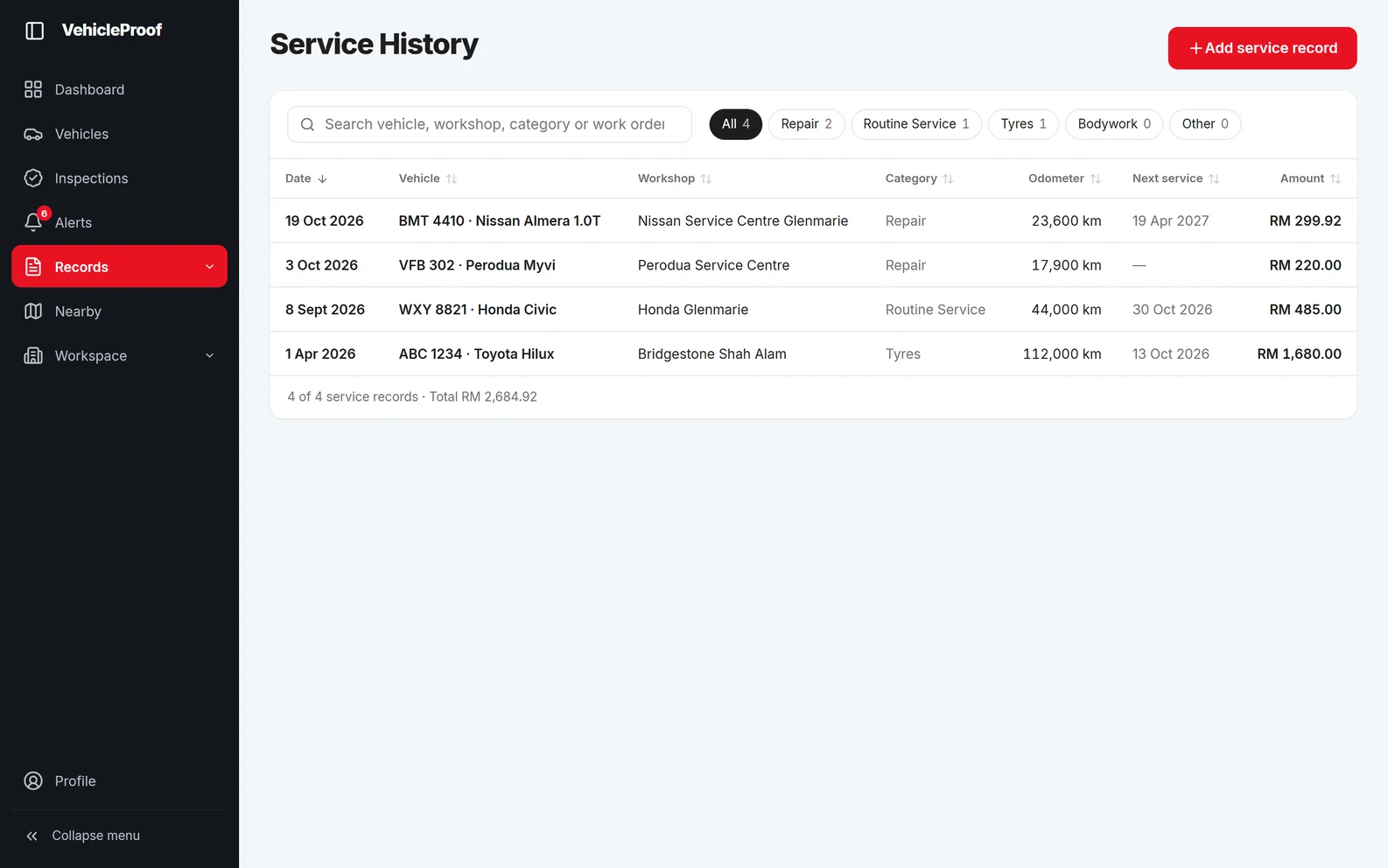Sort table by Category column arrows
Viewport: 1388px width, 868px height.
tap(948, 178)
